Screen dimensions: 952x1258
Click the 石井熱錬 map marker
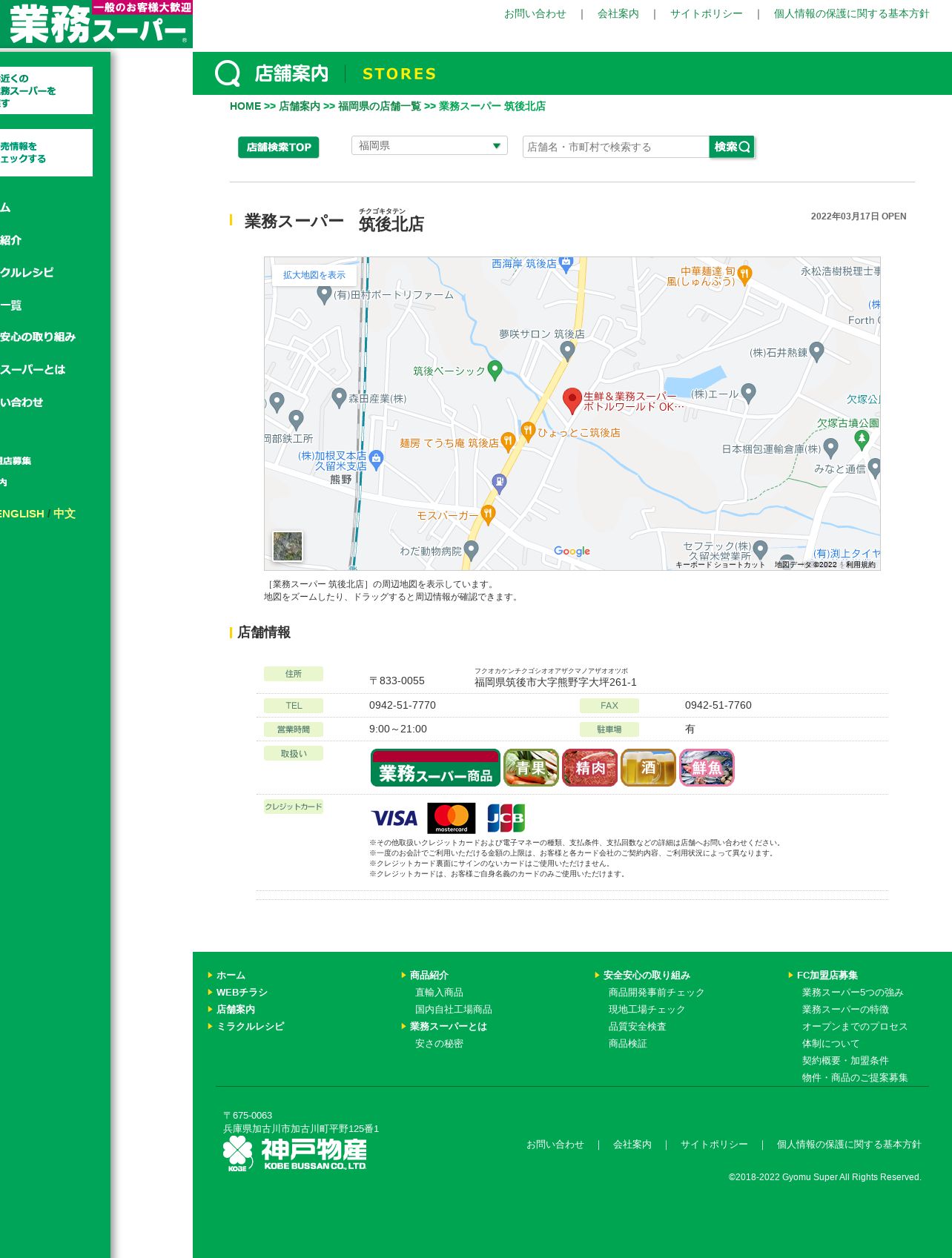coord(816,351)
